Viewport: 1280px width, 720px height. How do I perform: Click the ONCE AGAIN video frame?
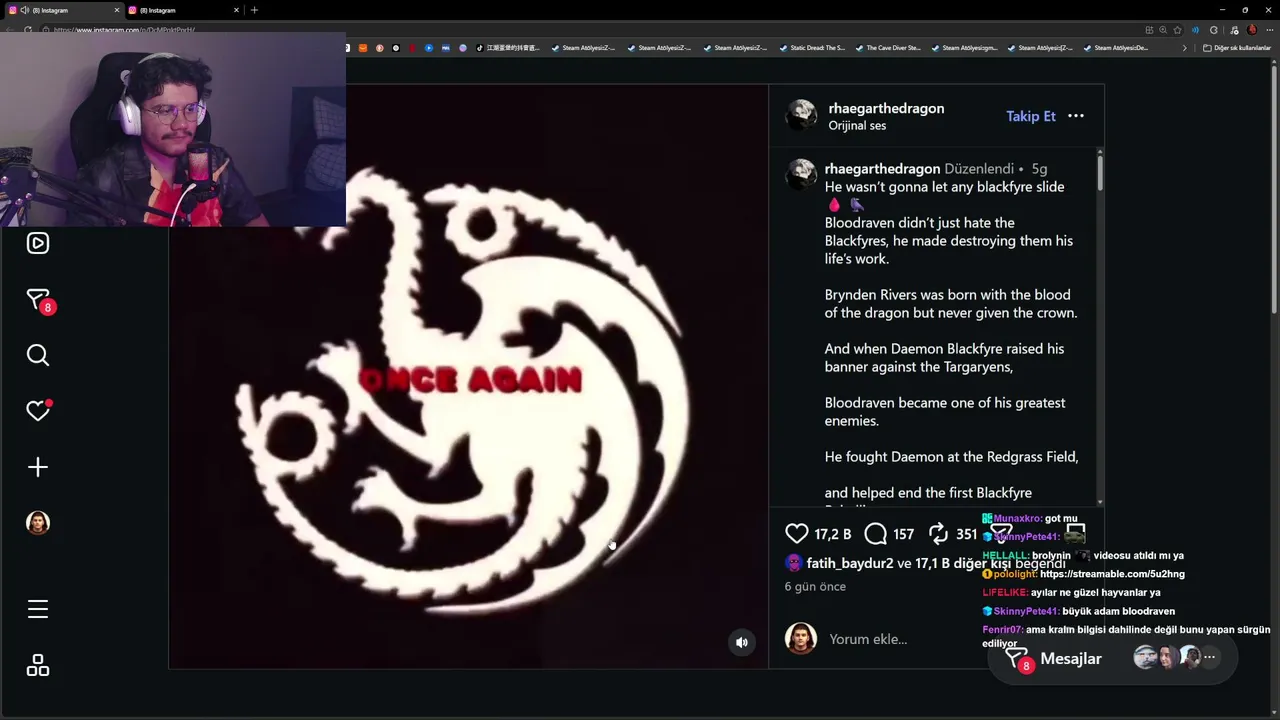(x=468, y=376)
